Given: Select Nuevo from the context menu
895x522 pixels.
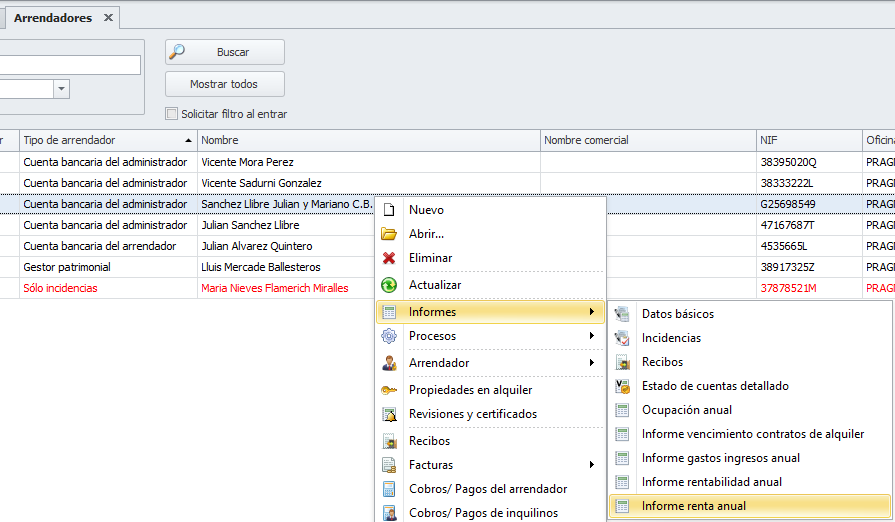Looking at the screenshot, I should tap(490, 210).
